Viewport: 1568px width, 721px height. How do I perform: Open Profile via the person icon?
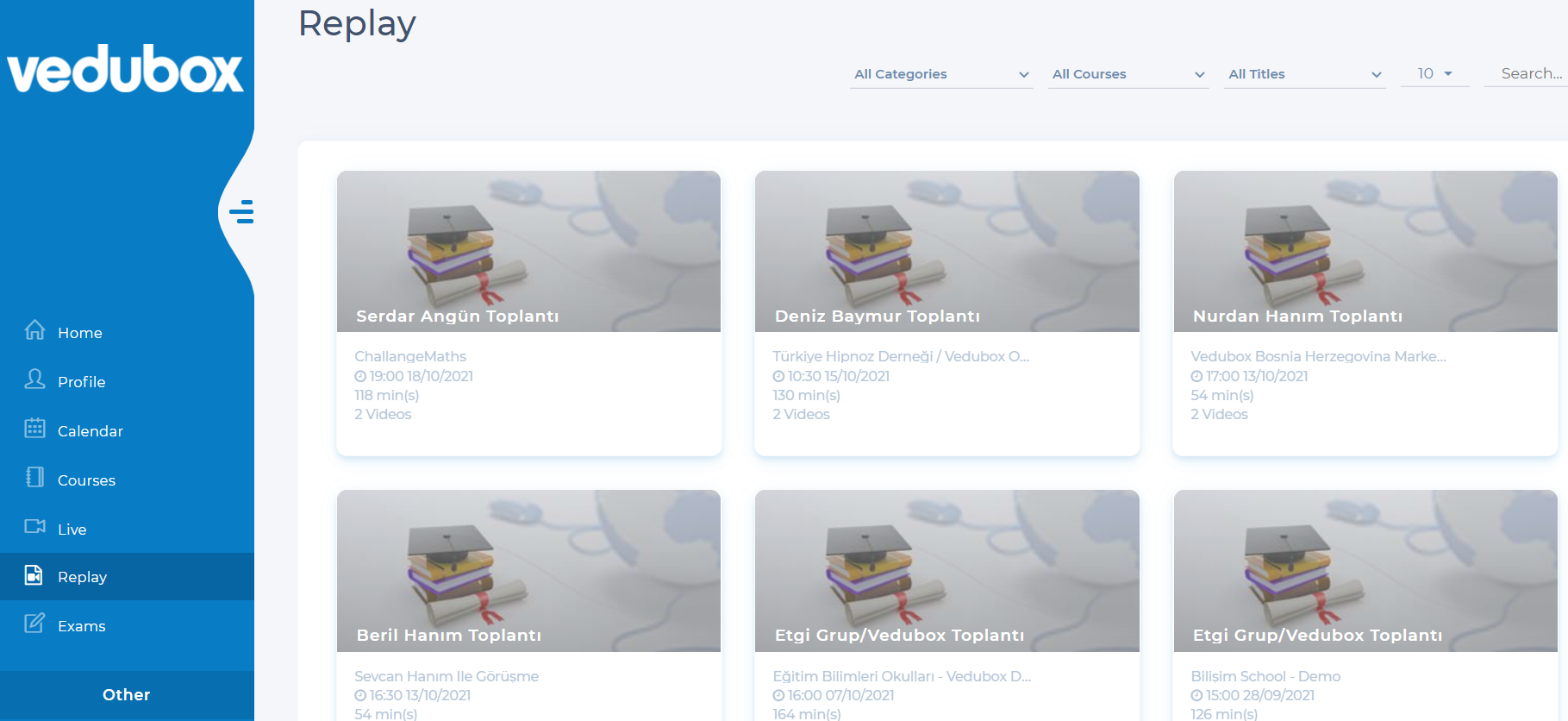pyautogui.click(x=34, y=379)
